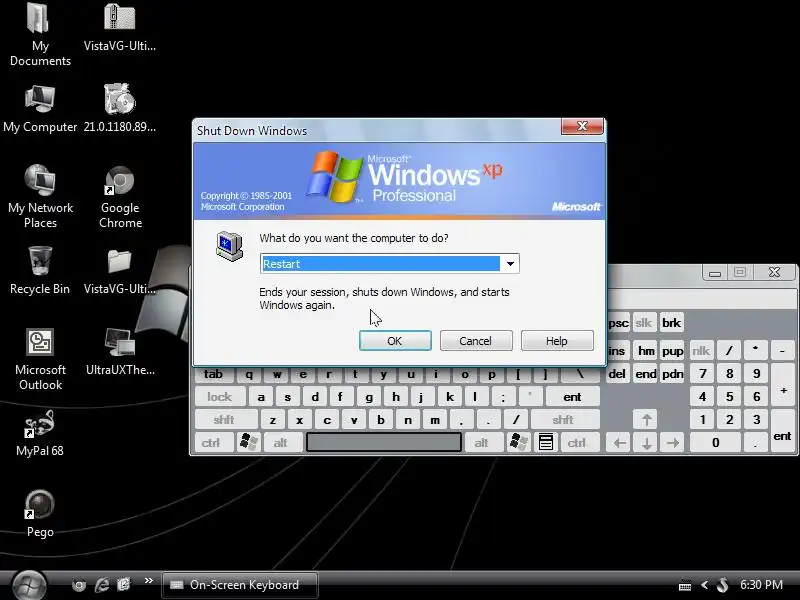Click the tab key
This screenshot has width=800, height=600.
pyautogui.click(x=213, y=374)
